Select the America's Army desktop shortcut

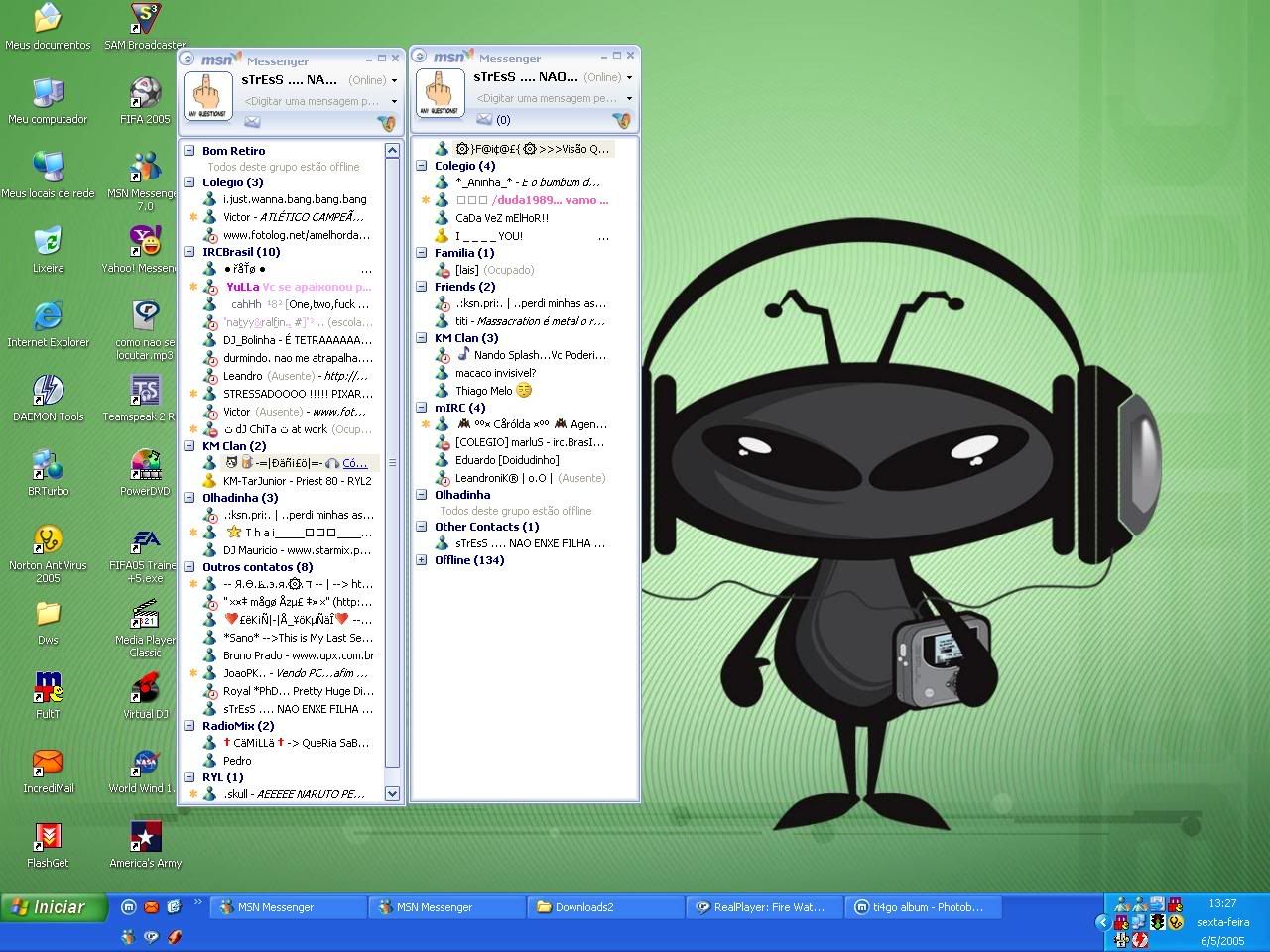click(x=145, y=845)
